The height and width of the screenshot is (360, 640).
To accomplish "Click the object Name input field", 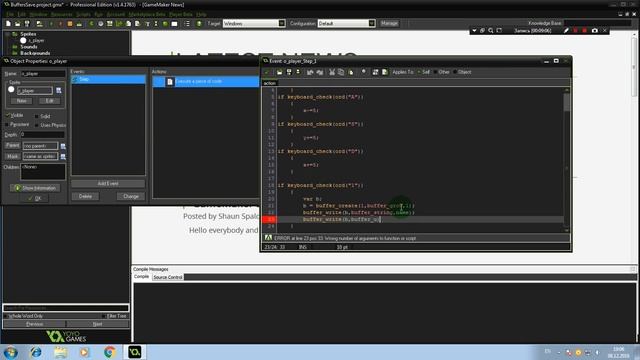I will 43,74.
